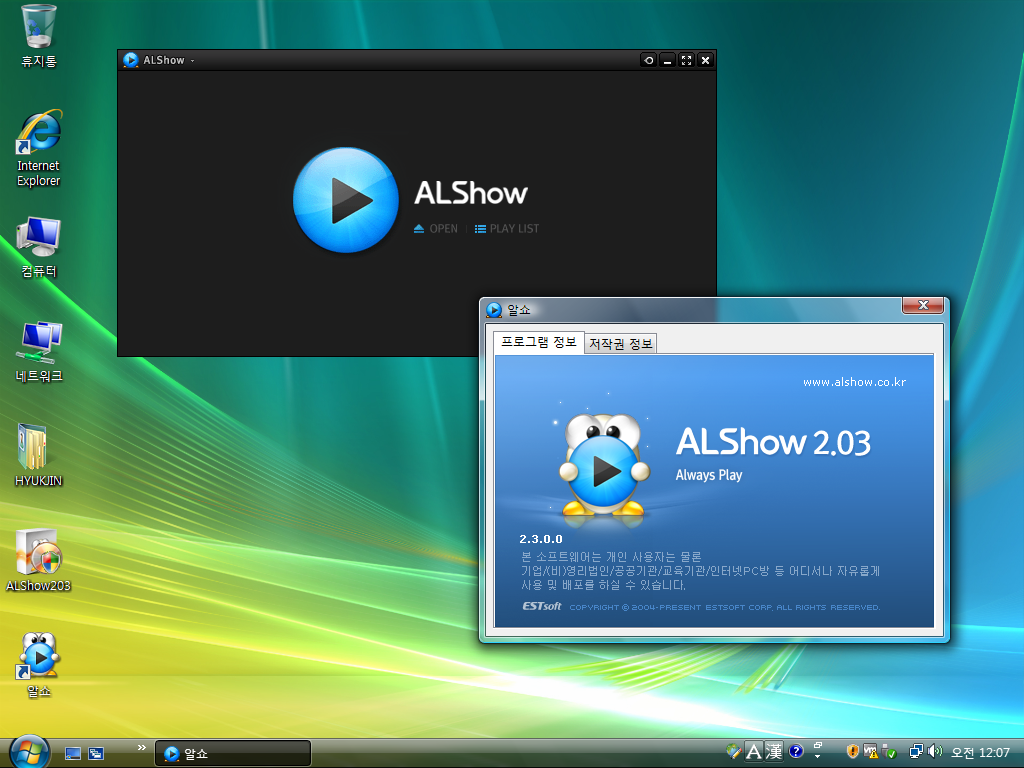Click the version text 2.3.0.0

point(541,539)
